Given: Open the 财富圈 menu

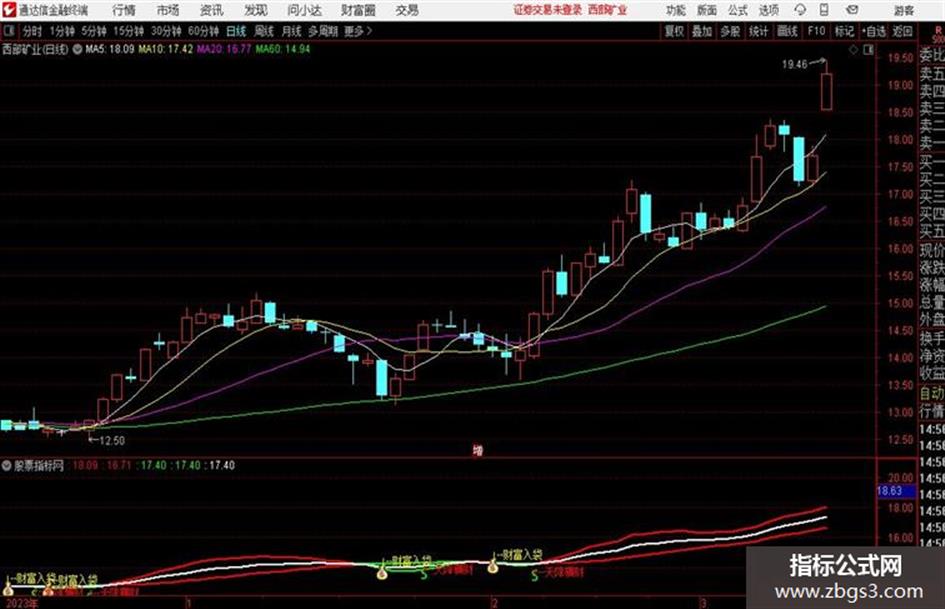Looking at the screenshot, I should point(358,10).
